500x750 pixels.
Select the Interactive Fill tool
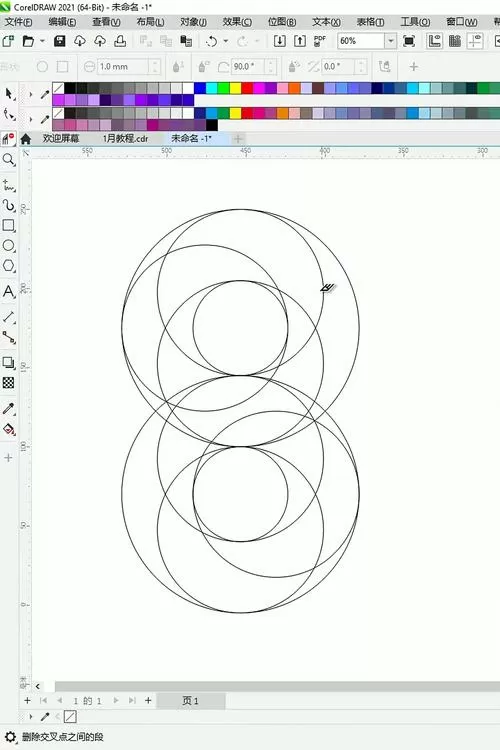pyautogui.click(x=9, y=429)
